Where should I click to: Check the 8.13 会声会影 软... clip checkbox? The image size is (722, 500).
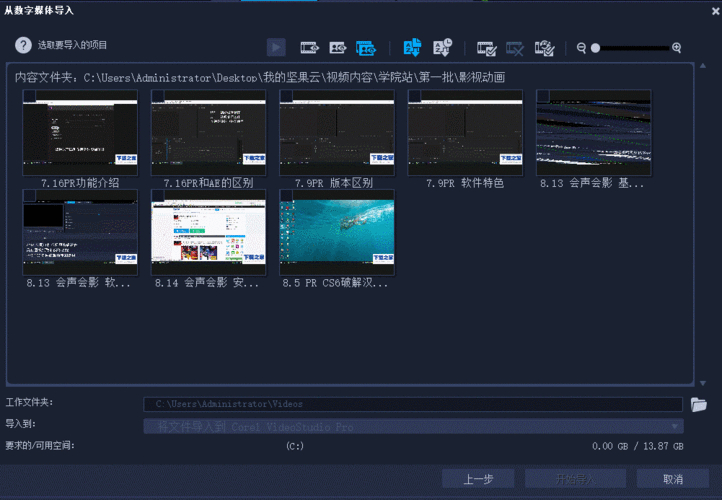(x=29, y=196)
